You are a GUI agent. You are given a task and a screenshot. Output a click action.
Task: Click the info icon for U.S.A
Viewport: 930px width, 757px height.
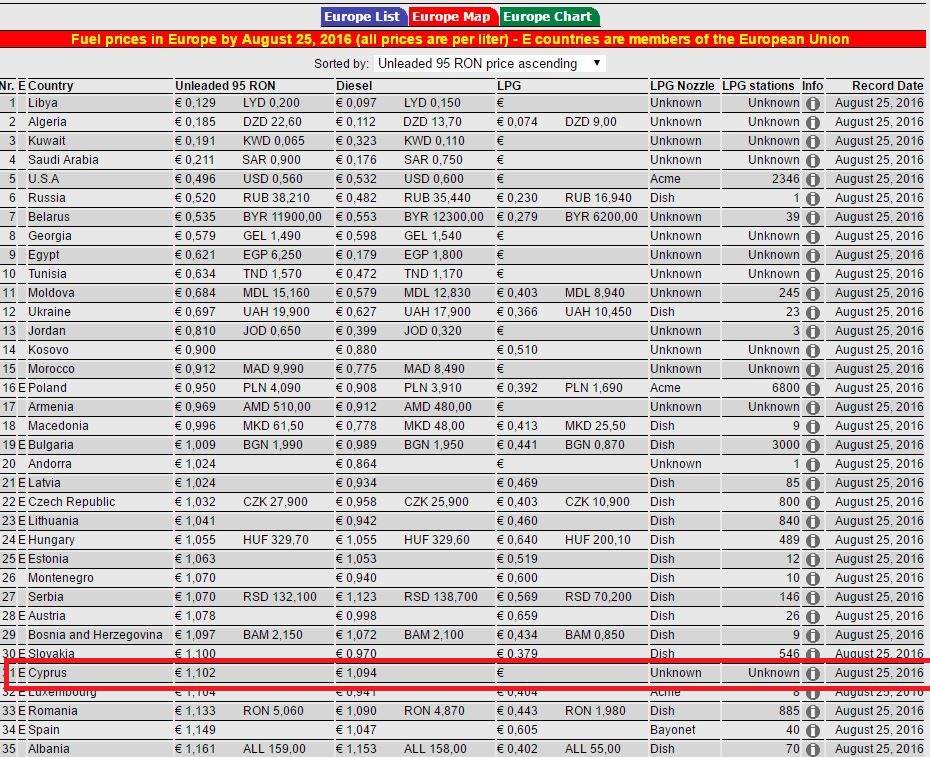click(x=813, y=179)
